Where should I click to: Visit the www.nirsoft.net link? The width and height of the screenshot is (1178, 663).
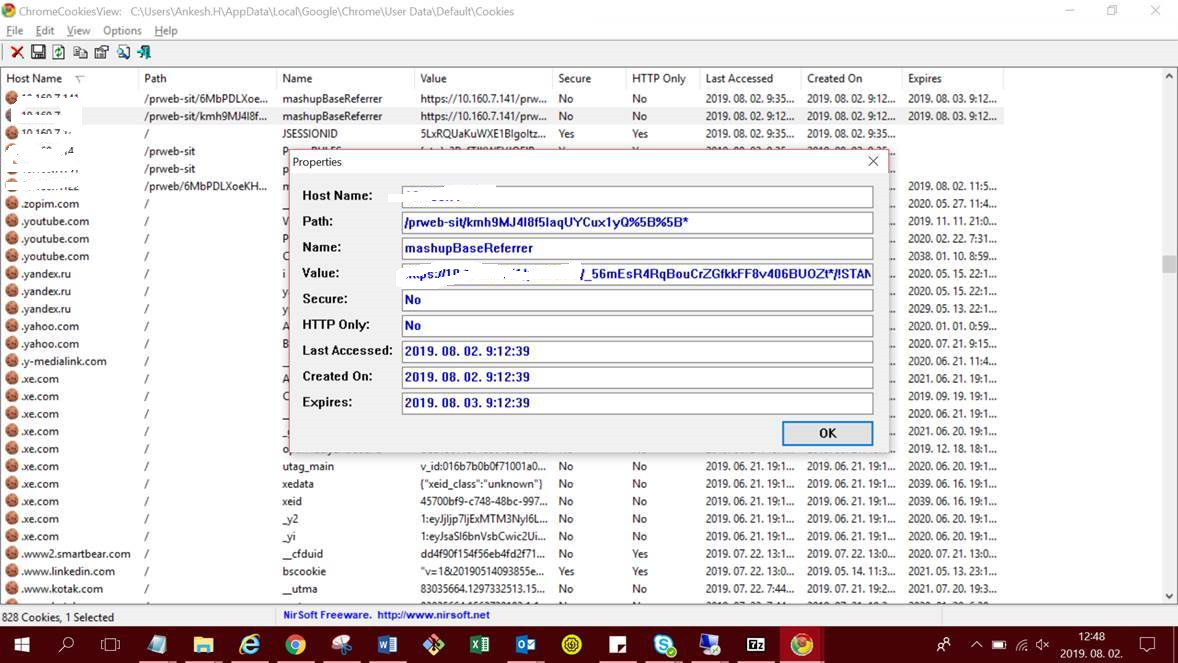click(433, 615)
